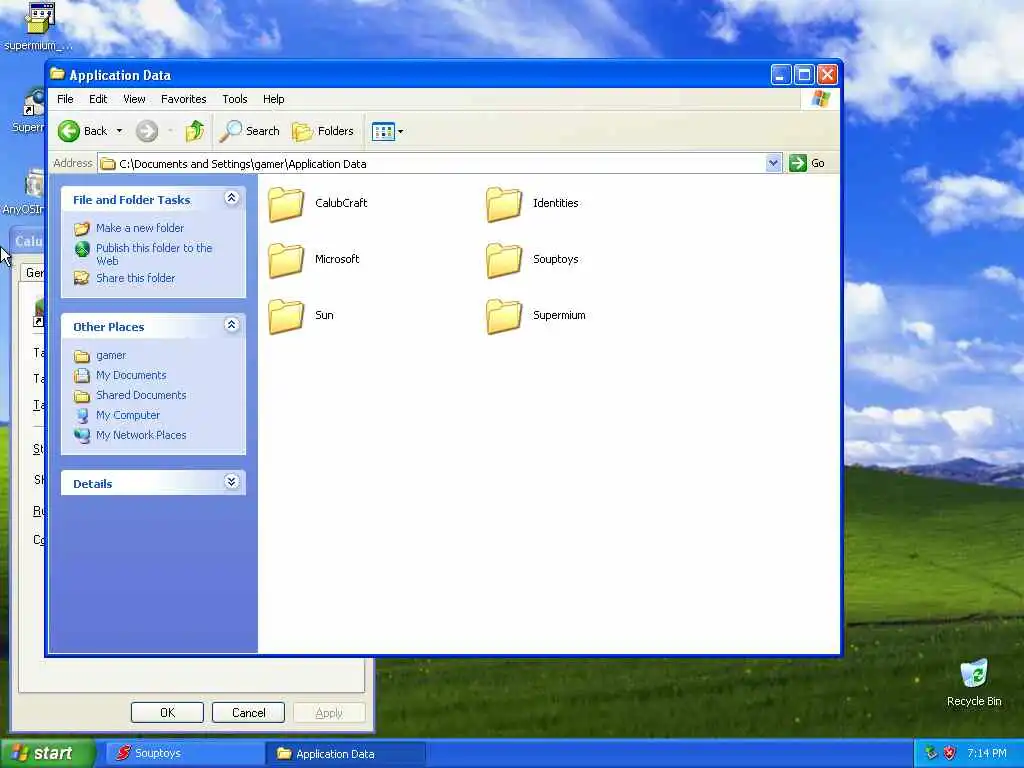Click the CalubCraft folder name label

click(x=341, y=202)
